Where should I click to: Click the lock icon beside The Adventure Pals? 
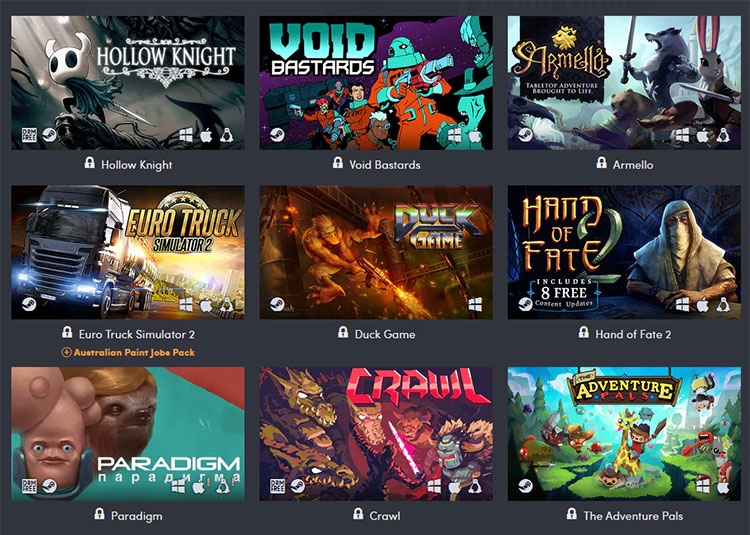[572, 514]
